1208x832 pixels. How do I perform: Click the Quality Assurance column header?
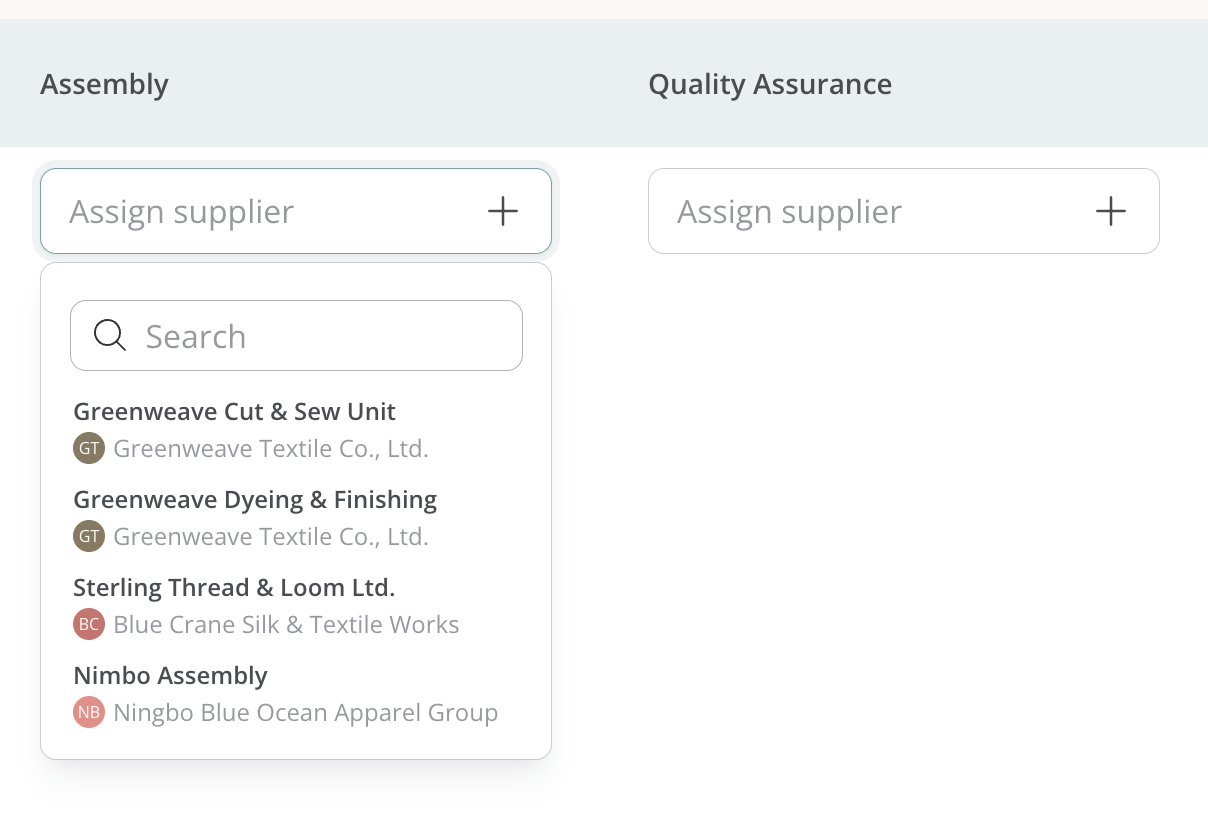click(x=770, y=84)
